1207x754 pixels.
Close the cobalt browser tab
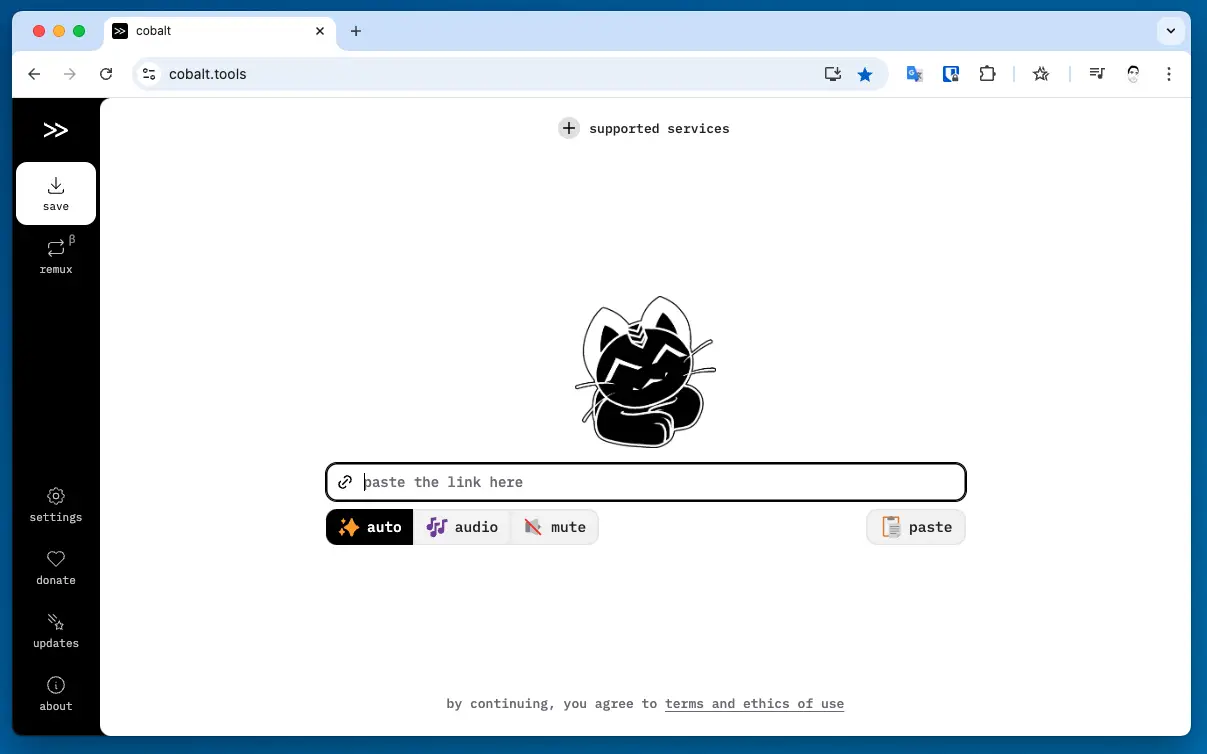320,31
